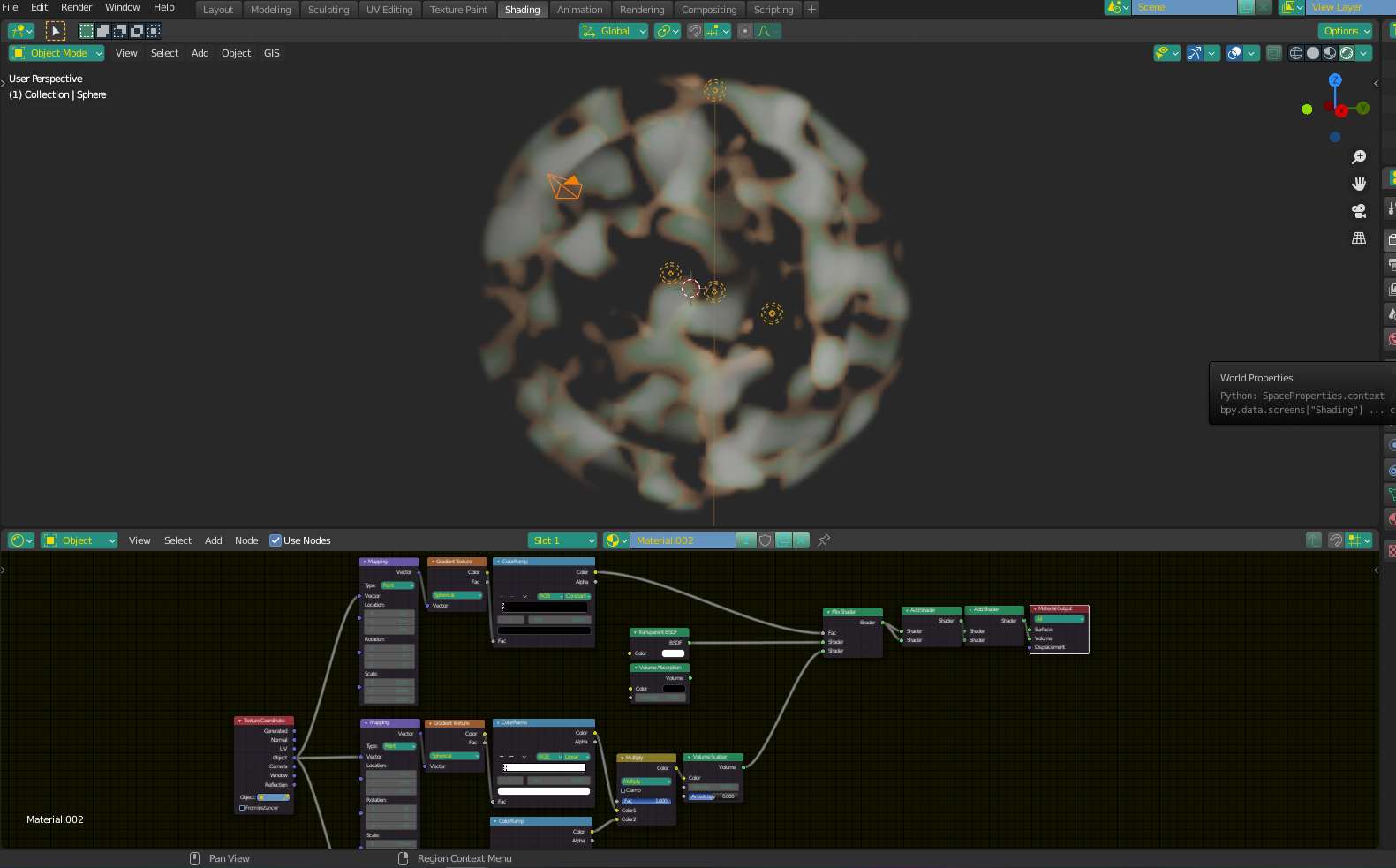Click the Volume Absorption black color swatch
The width and height of the screenshot is (1396, 868).
click(674, 689)
